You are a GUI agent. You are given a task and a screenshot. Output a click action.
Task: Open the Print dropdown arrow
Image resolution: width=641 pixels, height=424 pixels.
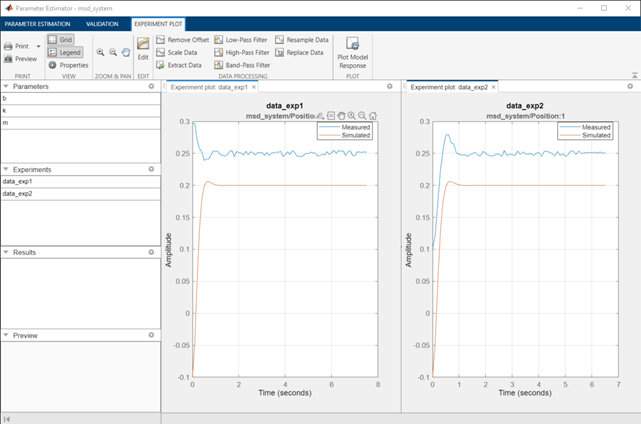click(x=38, y=46)
